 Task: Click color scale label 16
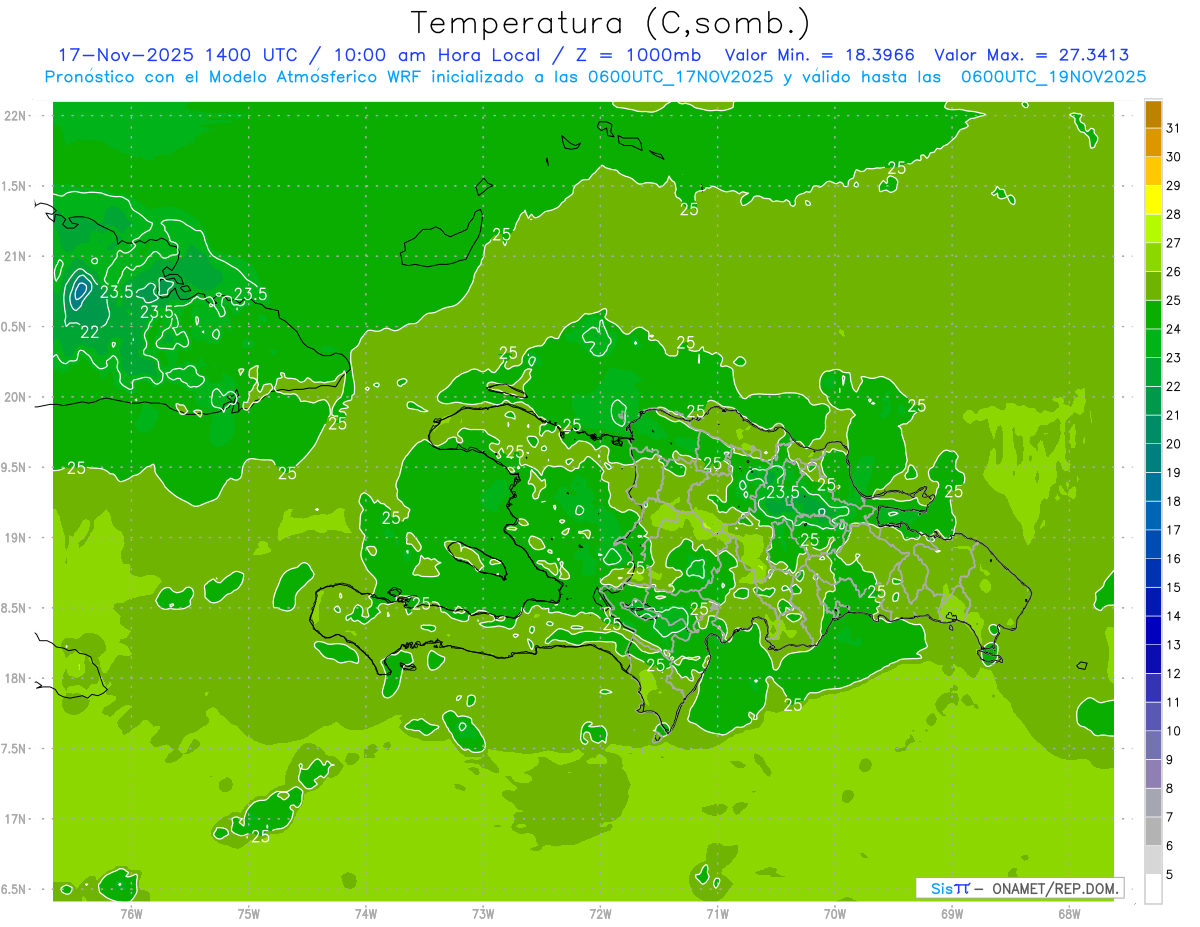tap(1174, 559)
